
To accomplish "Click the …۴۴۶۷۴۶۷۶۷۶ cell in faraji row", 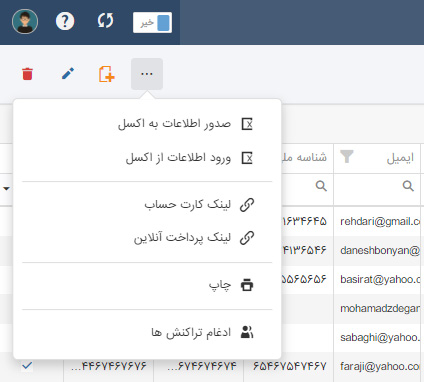I will coord(109,367).
